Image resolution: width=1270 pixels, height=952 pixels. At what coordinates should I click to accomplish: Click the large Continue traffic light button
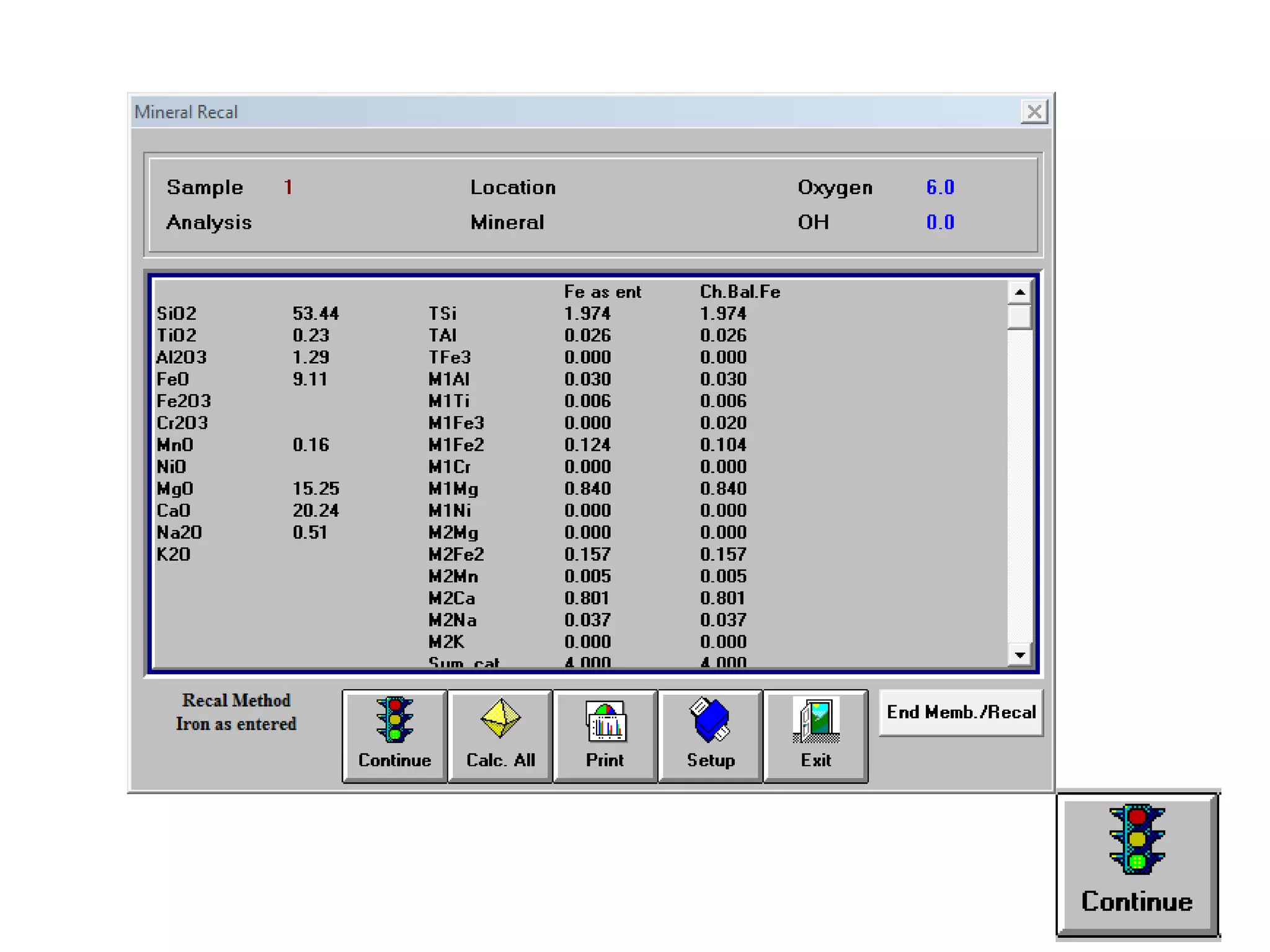(x=1137, y=863)
